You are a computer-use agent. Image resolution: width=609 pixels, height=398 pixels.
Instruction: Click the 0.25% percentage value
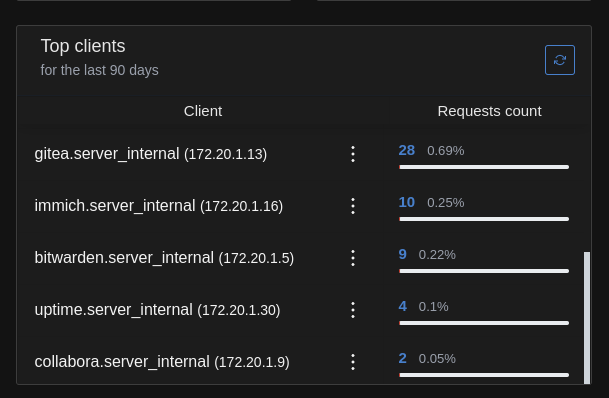click(445, 203)
